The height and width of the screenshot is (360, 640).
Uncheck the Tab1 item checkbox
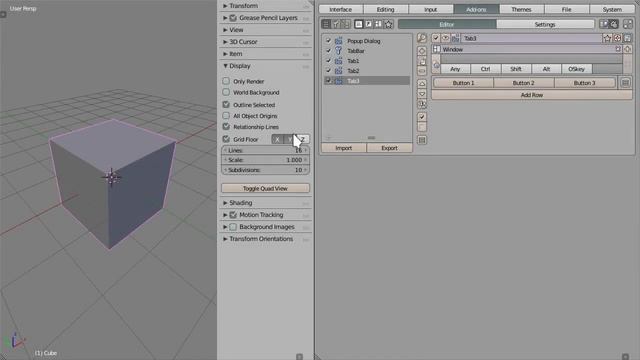(329, 61)
